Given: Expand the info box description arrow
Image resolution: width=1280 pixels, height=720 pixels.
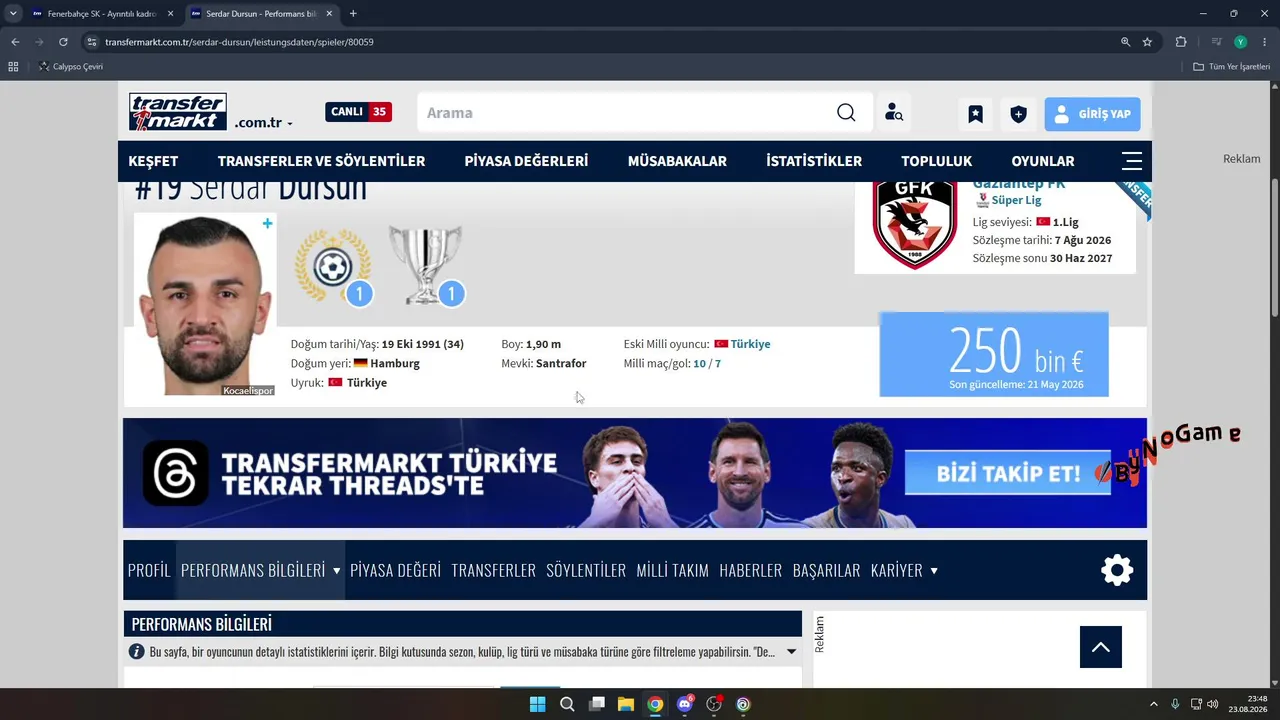Looking at the screenshot, I should (x=791, y=652).
